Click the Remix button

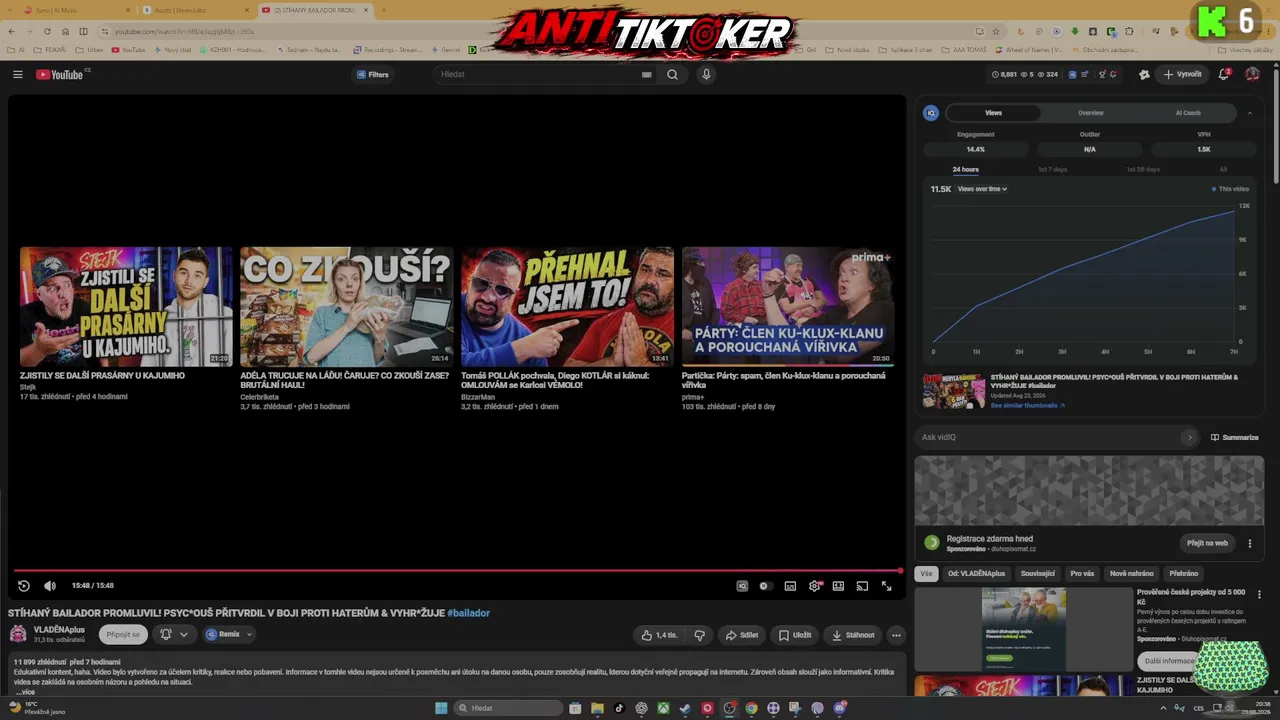coord(223,634)
